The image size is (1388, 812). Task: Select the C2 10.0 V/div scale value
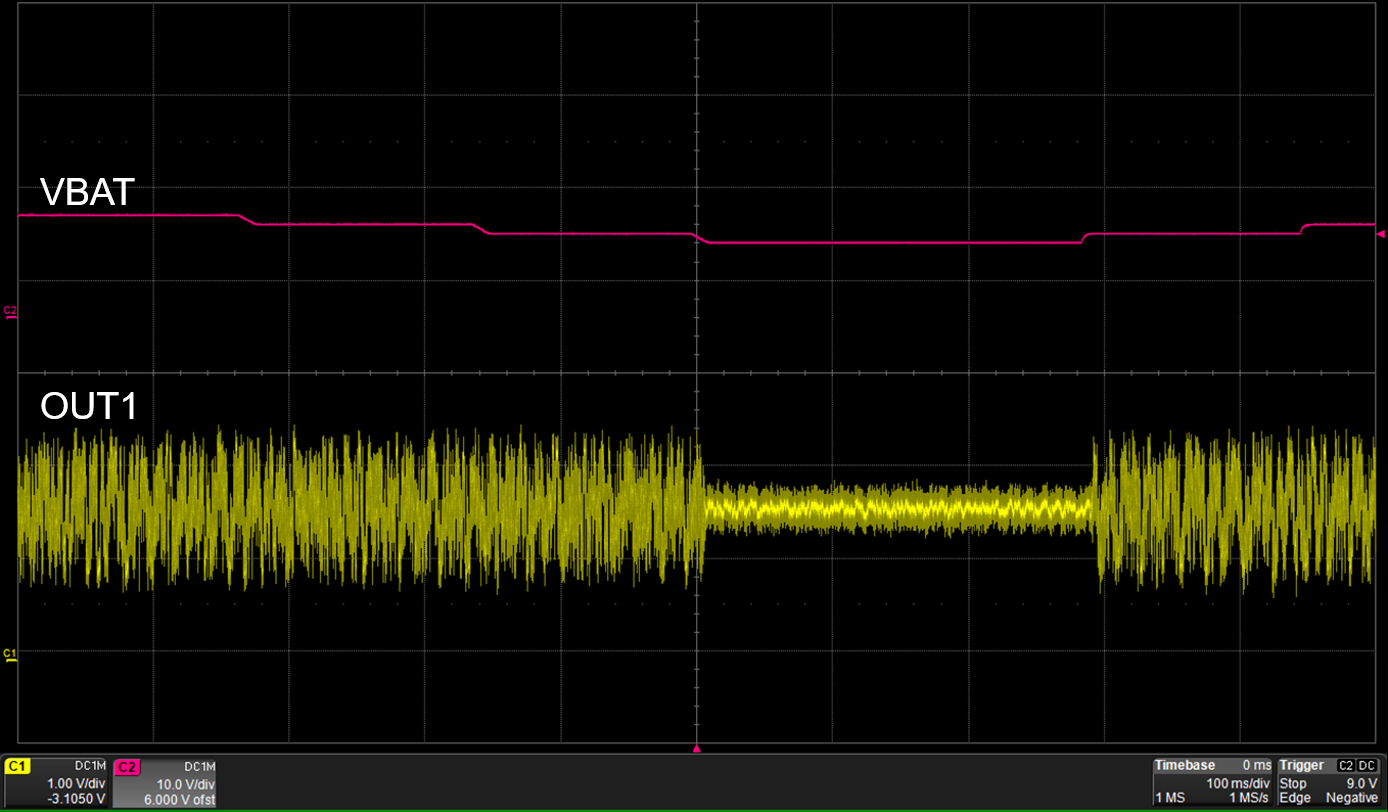click(187, 783)
